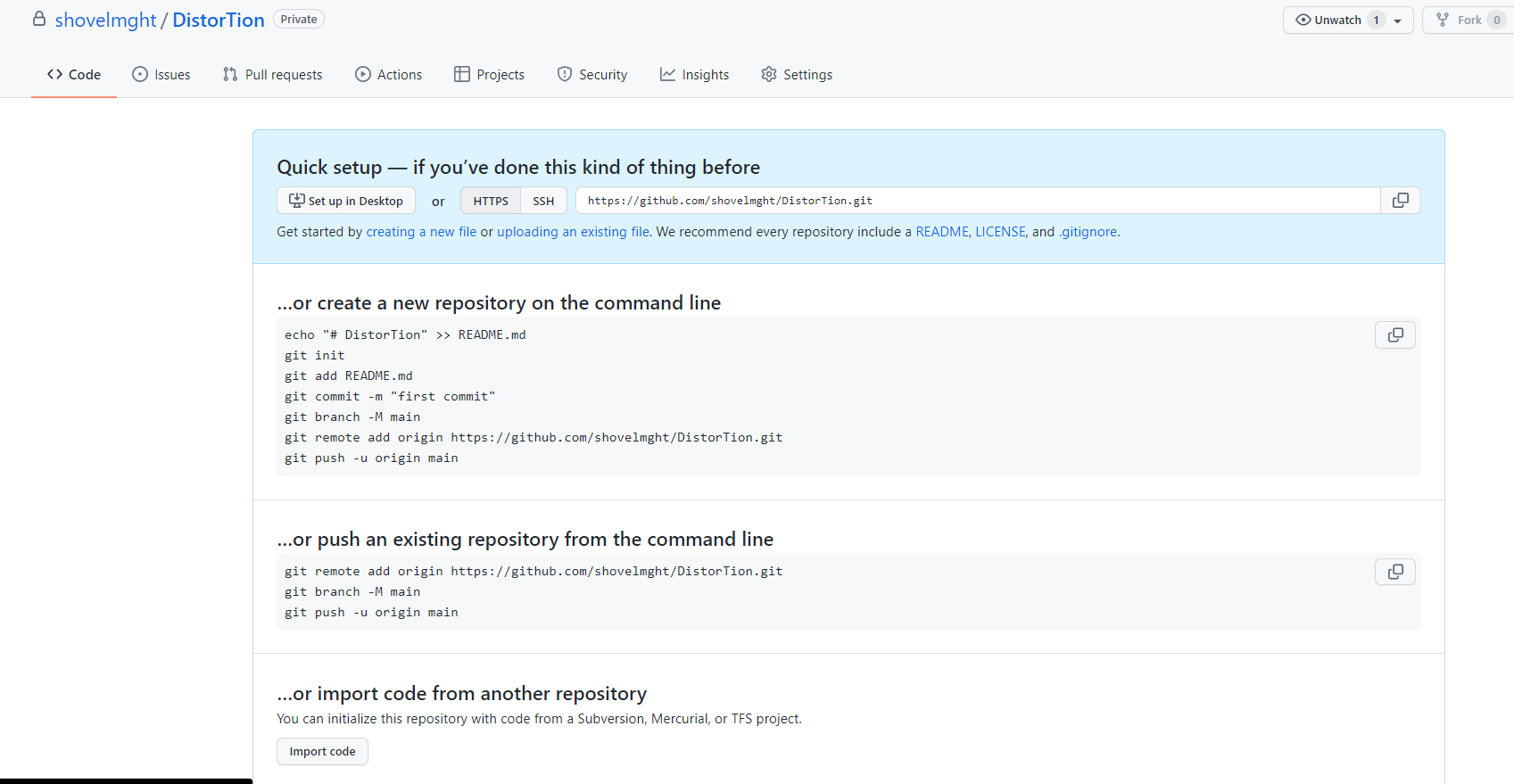The image size is (1514, 784).
Task: Click the 'git init' command line
Action: (315, 355)
